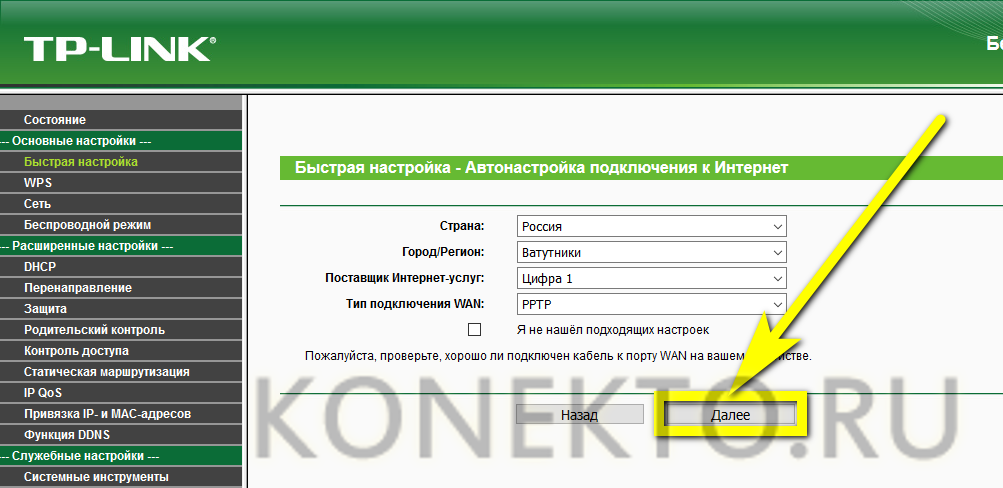Open Привязка IP- и MAC-адресов

[x=121, y=414]
